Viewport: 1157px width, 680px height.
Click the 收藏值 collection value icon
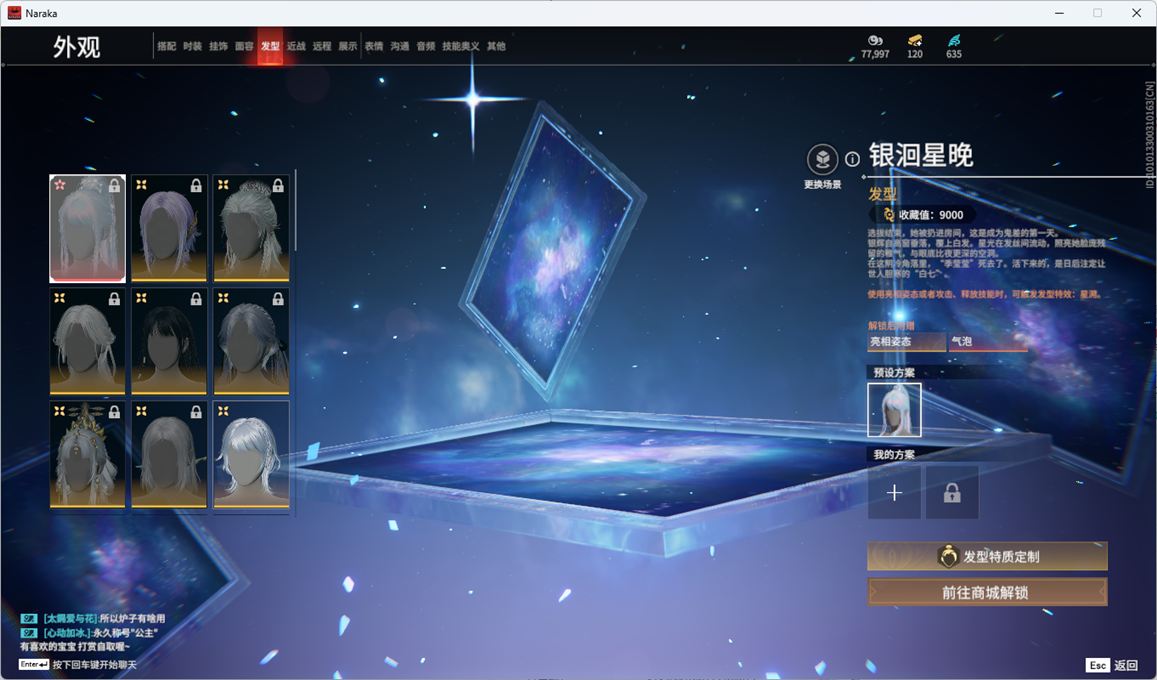point(888,215)
